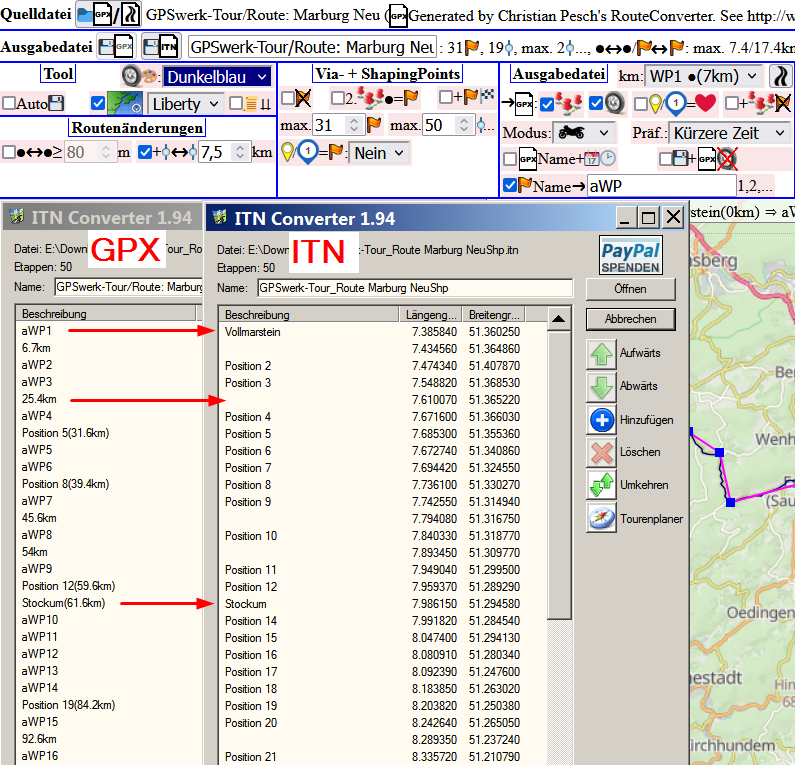Click the Abbrechen button
The image size is (795, 765).
point(630,319)
